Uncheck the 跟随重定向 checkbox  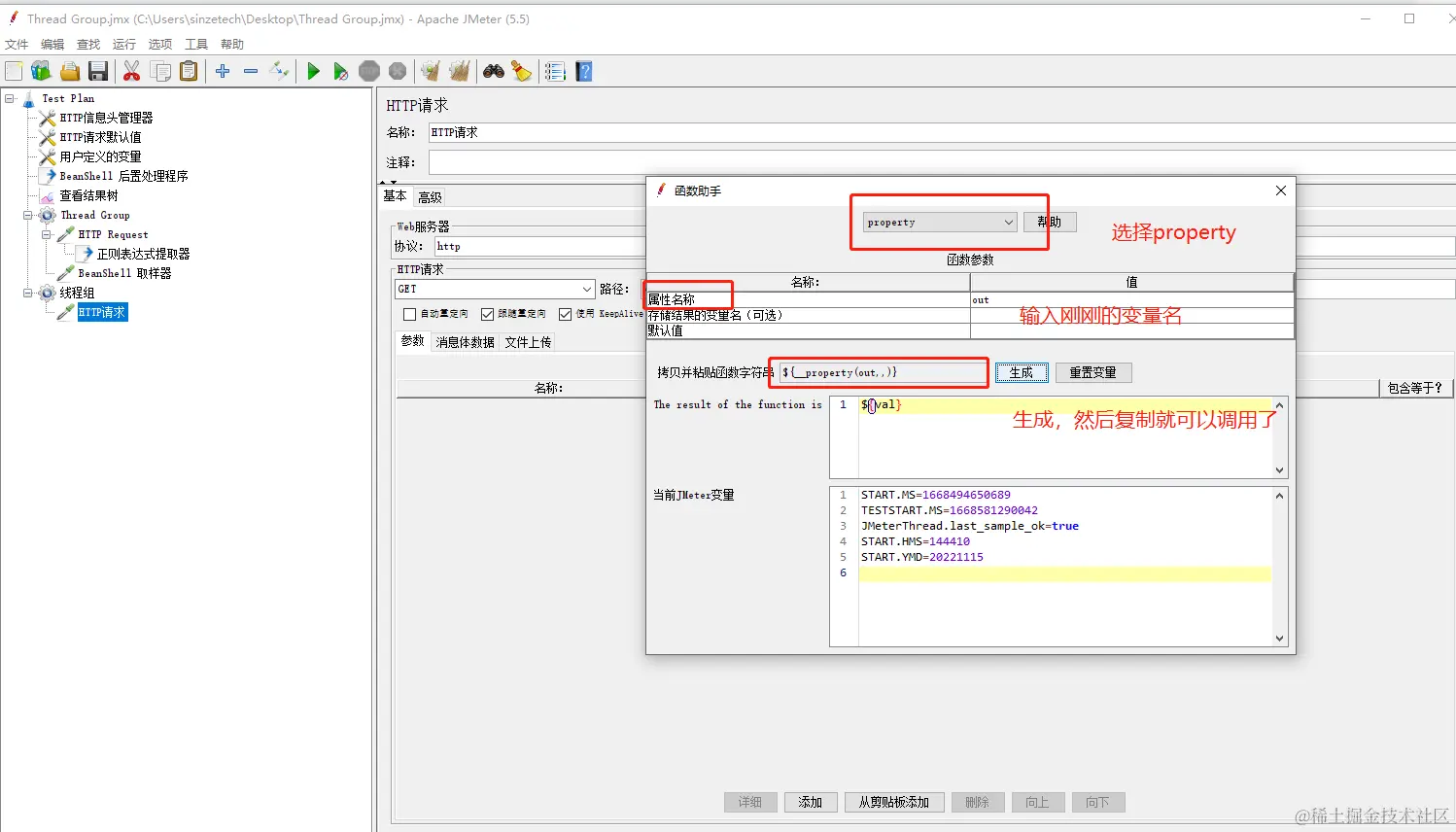point(488,314)
